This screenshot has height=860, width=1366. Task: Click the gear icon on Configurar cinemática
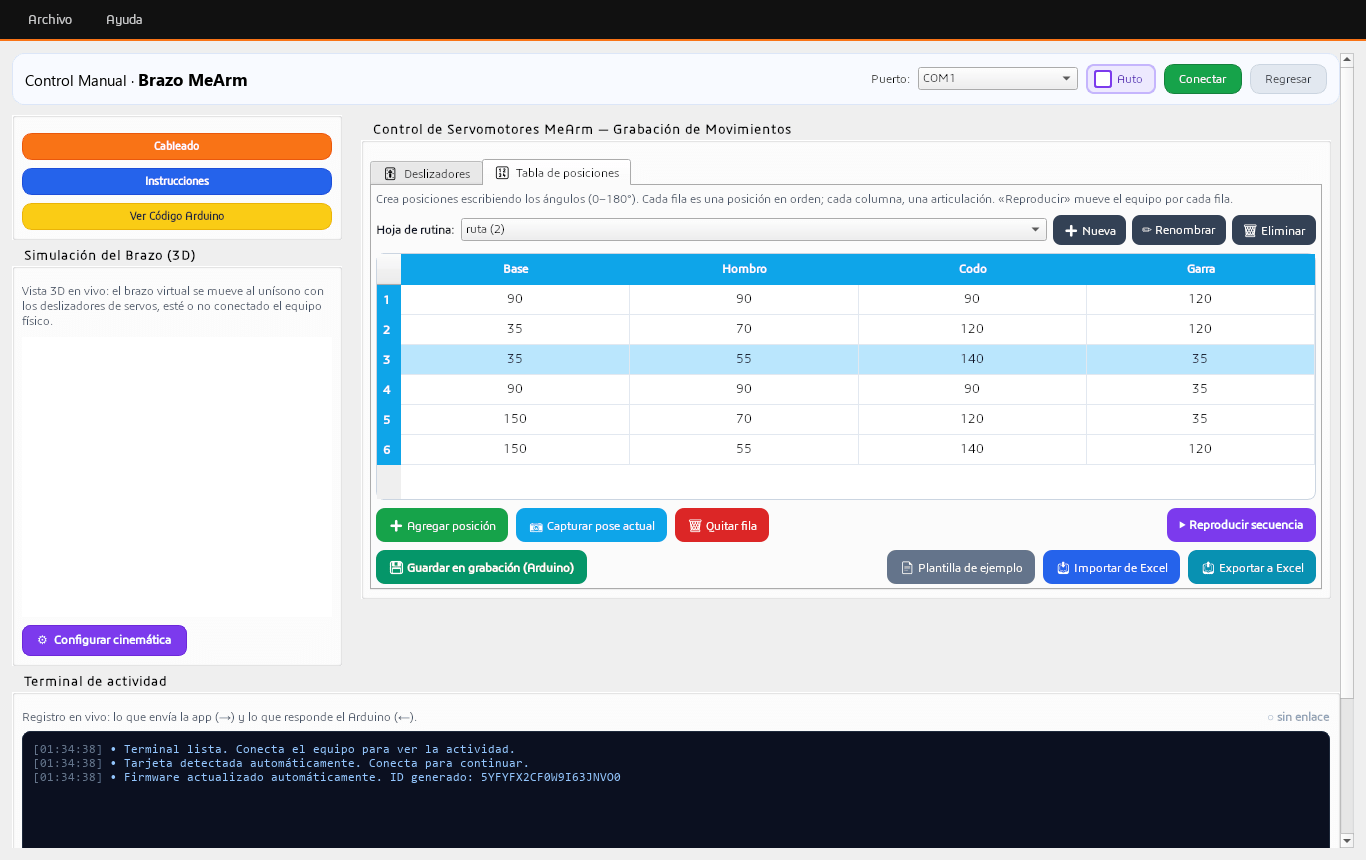(x=42, y=640)
